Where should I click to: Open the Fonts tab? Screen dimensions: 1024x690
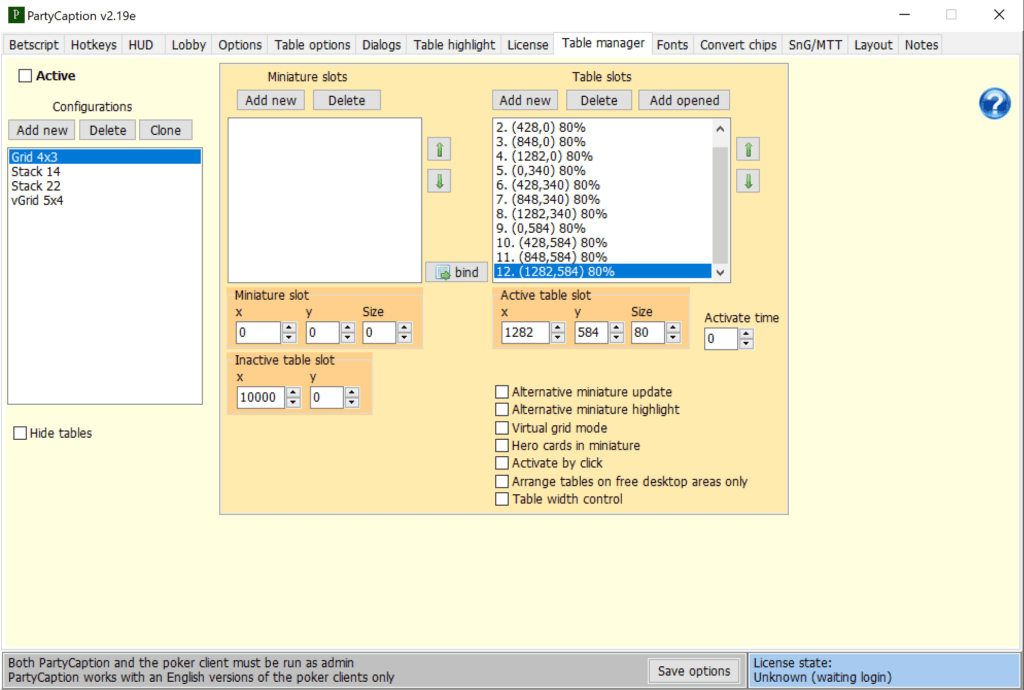[x=672, y=44]
